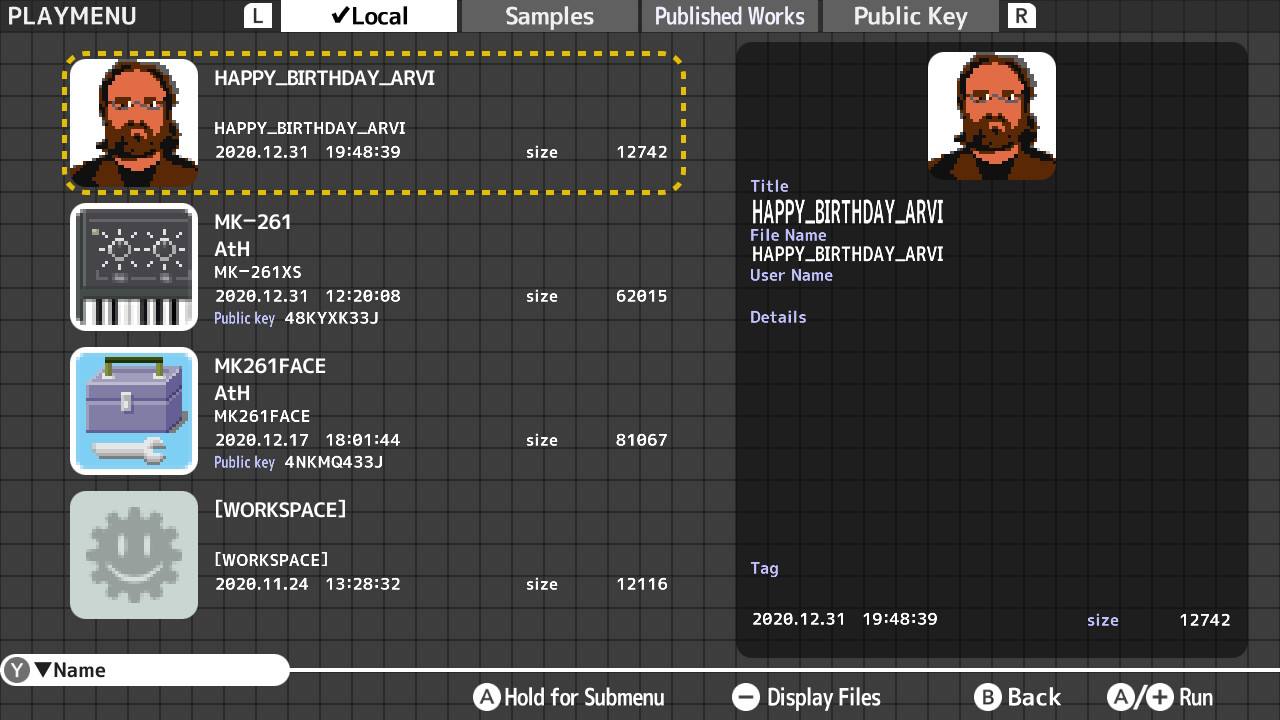Open the Name sort order dropdown
1280x720 pixels.
click(145, 670)
